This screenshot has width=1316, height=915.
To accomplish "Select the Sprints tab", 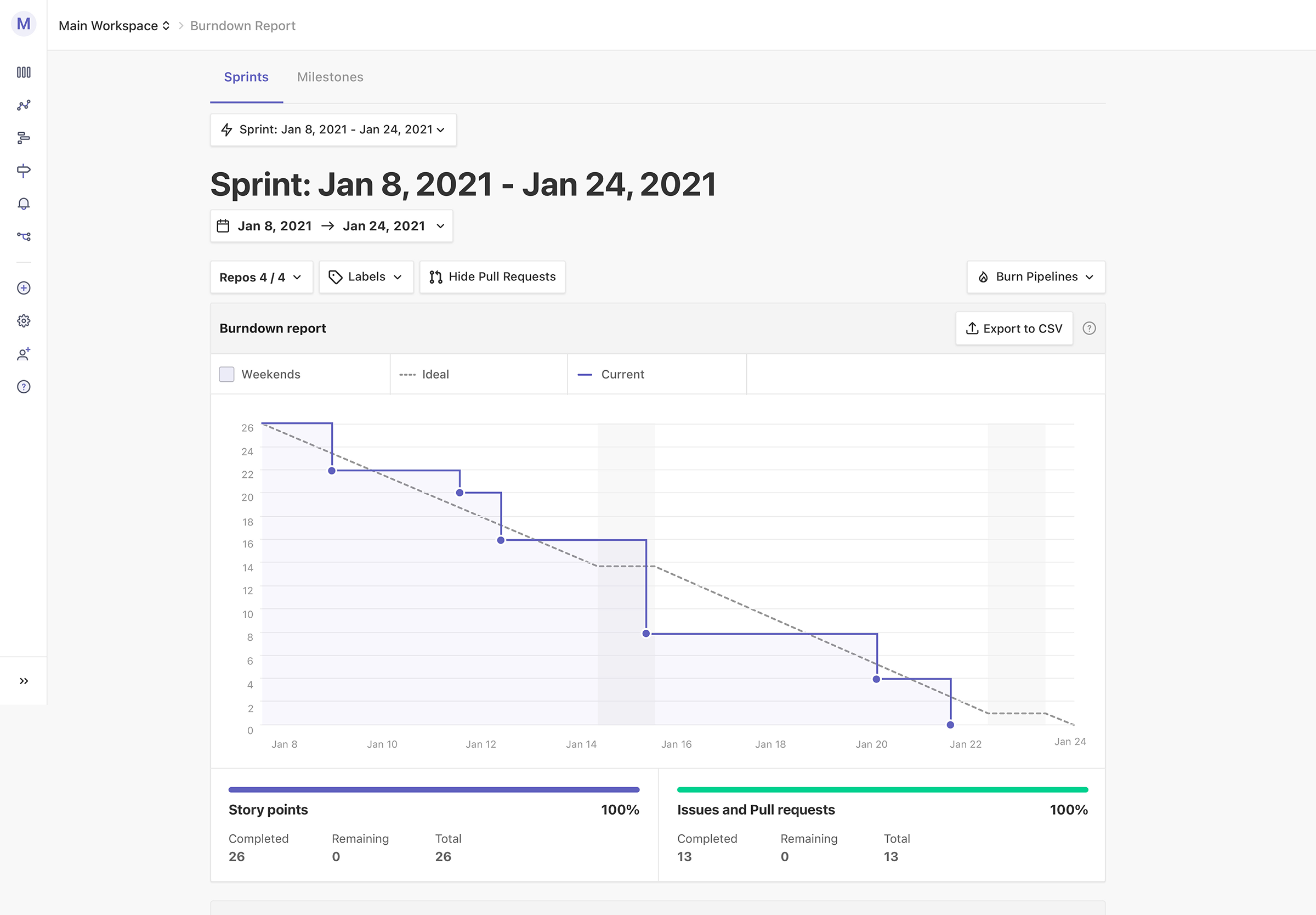I will click(x=246, y=77).
